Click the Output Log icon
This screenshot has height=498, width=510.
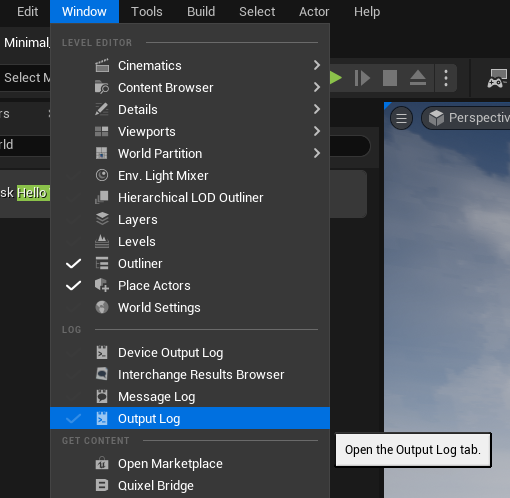tap(102, 418)
